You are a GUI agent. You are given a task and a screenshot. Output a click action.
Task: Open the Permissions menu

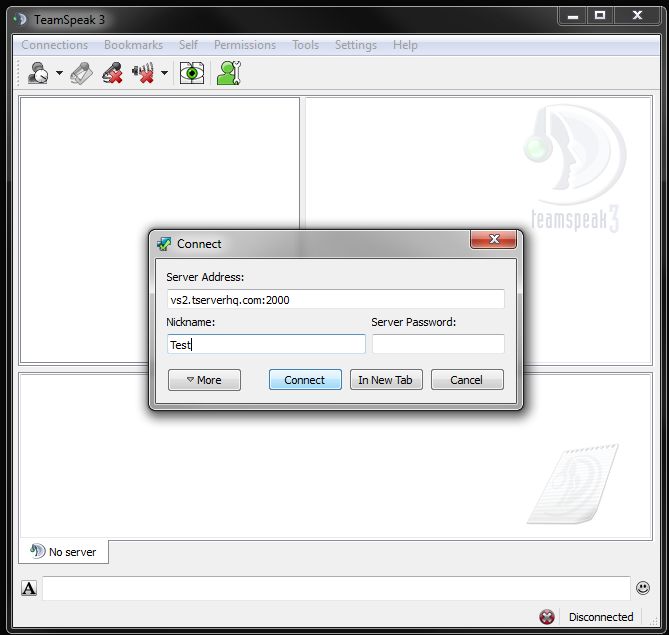245,45
